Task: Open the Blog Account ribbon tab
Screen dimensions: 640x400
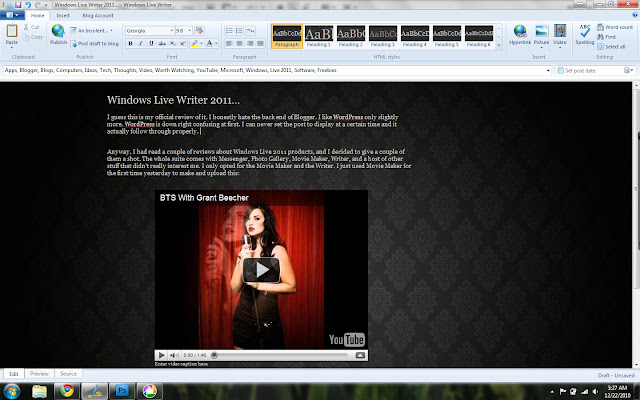Action: [98, 16]
